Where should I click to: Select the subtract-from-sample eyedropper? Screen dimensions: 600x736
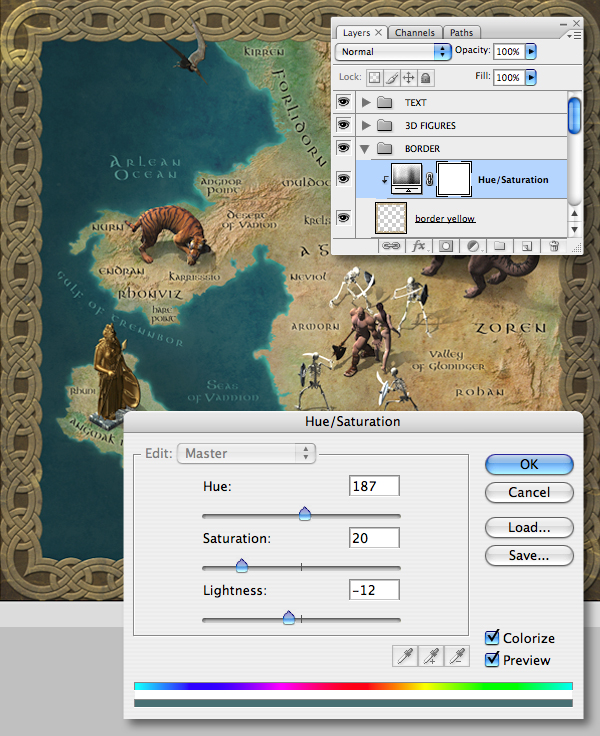pyautogui.click(x=457, y=656)
